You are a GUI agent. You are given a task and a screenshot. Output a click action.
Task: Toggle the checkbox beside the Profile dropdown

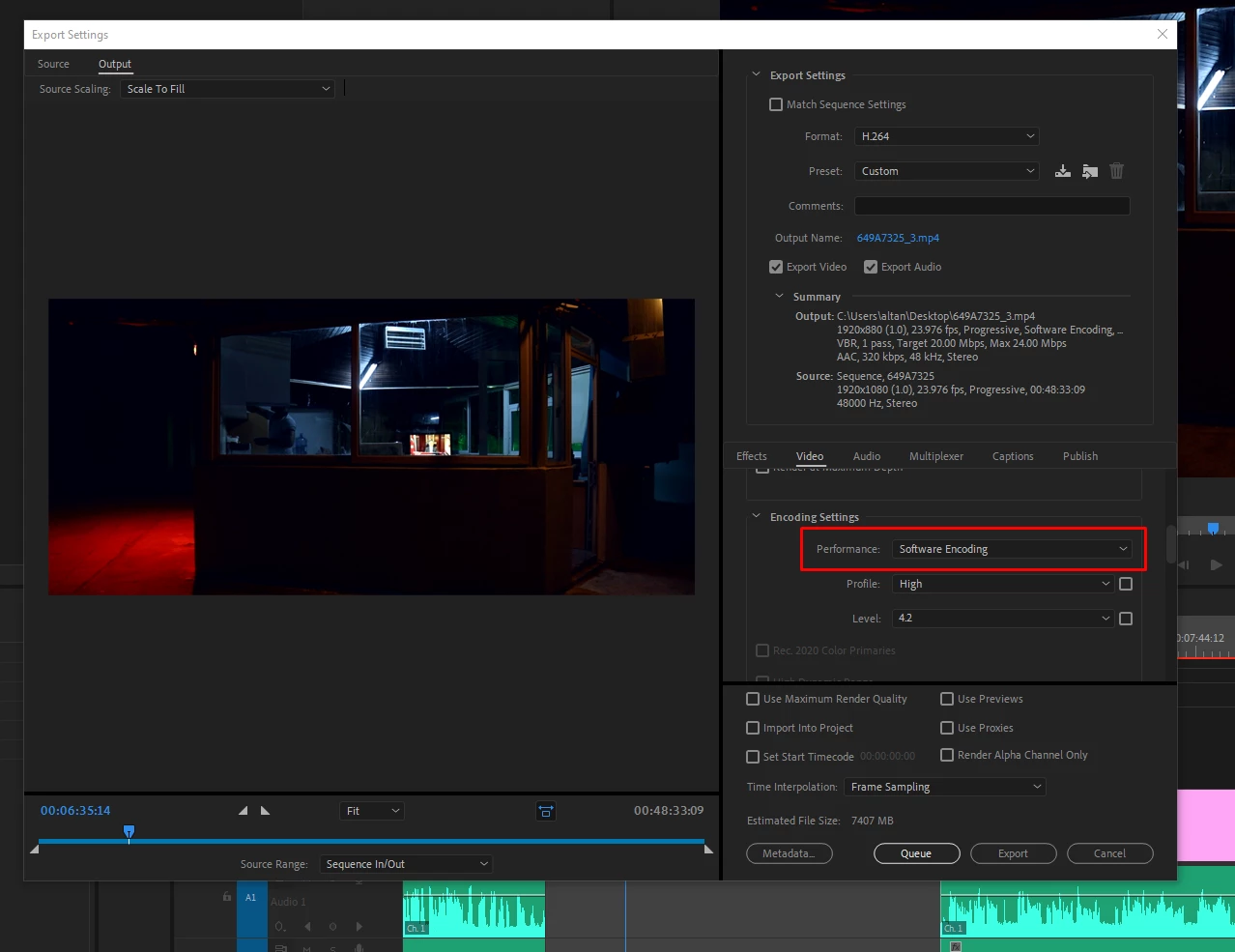pos(1126,584)
